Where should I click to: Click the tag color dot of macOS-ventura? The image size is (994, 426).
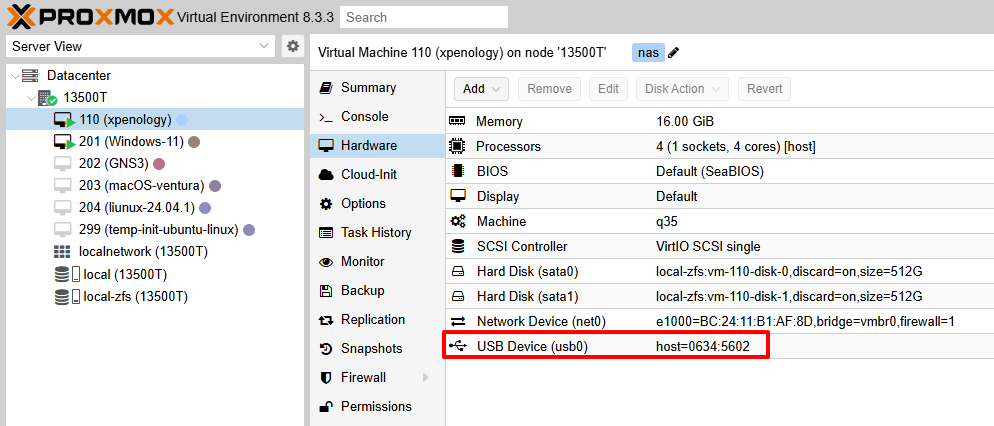(x=215, y=186)
